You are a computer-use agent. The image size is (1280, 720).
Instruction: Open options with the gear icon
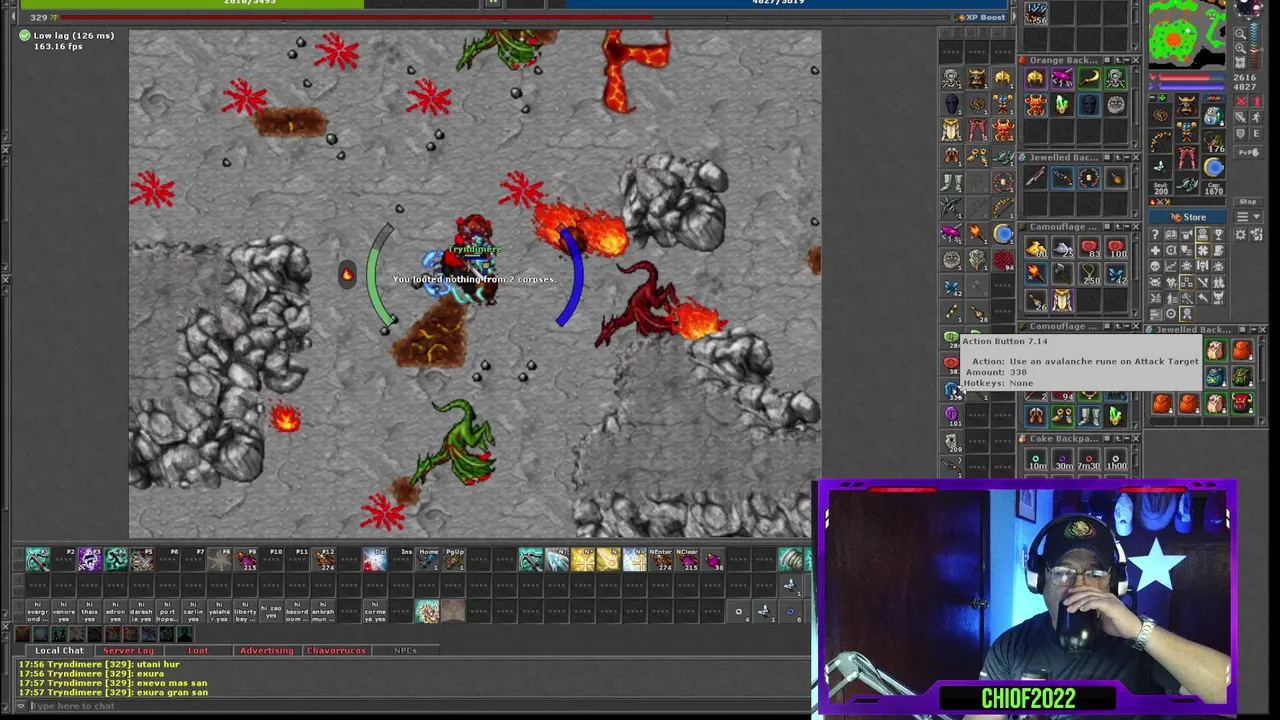[1240, 234]
